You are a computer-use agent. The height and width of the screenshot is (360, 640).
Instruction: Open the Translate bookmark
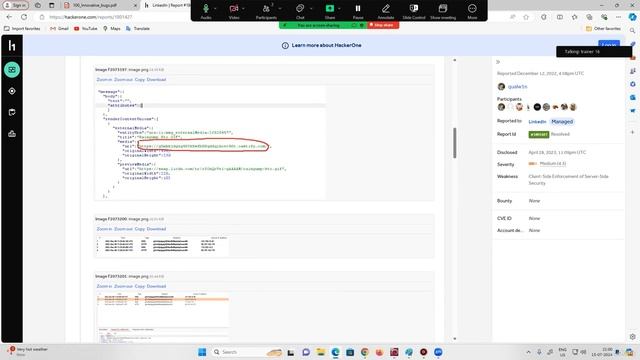point(138,29)
